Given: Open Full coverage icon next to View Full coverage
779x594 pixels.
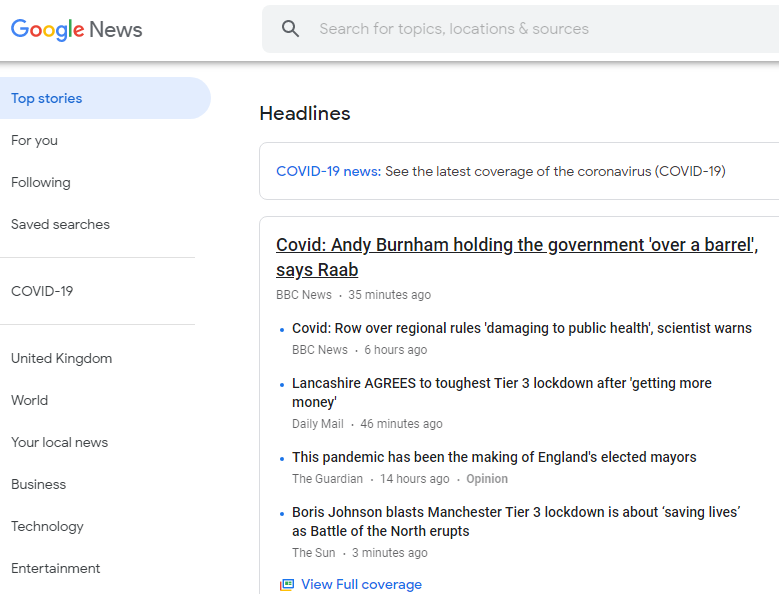Looking at the screenshot, I should point(287,585).
